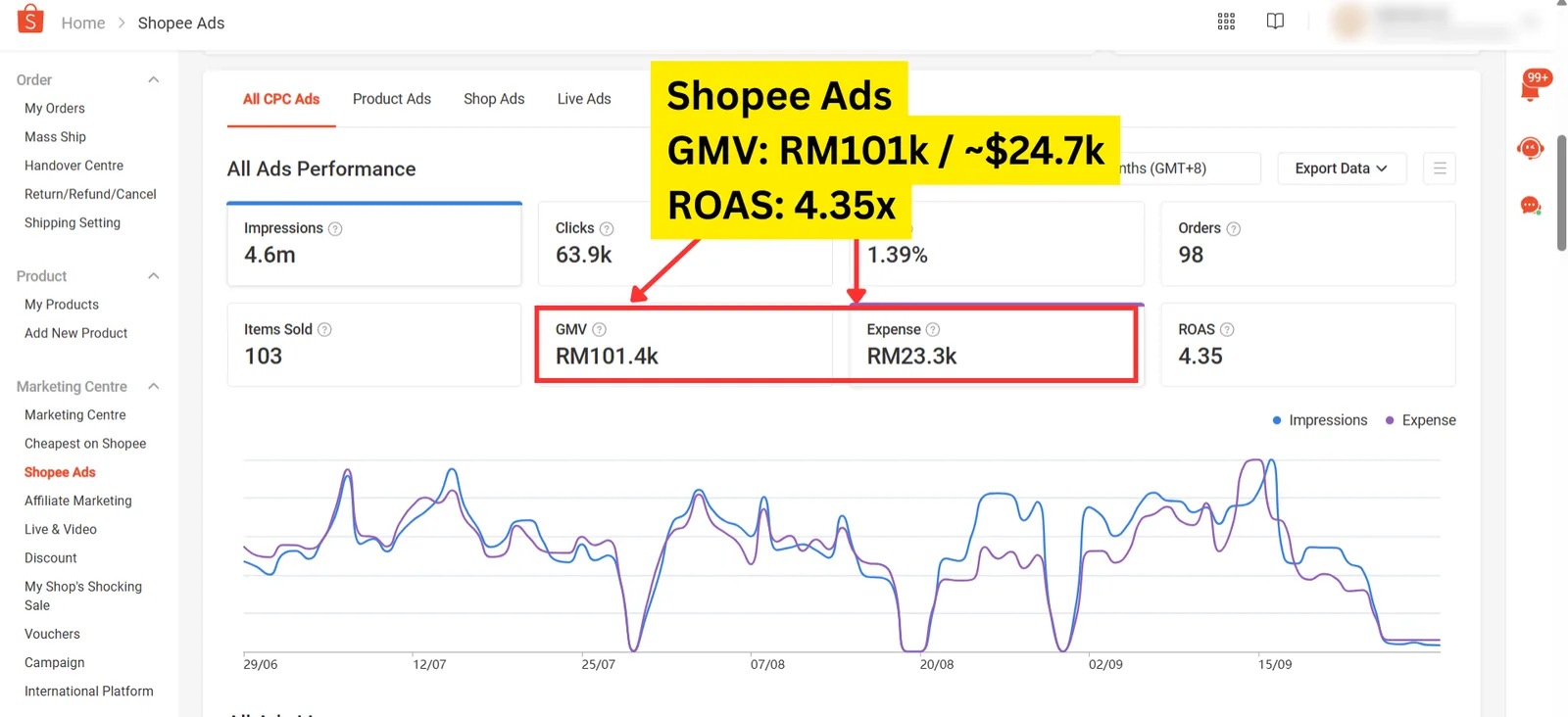Select the Orders metric card
1568x717 pixels.
click(1307, 244)
